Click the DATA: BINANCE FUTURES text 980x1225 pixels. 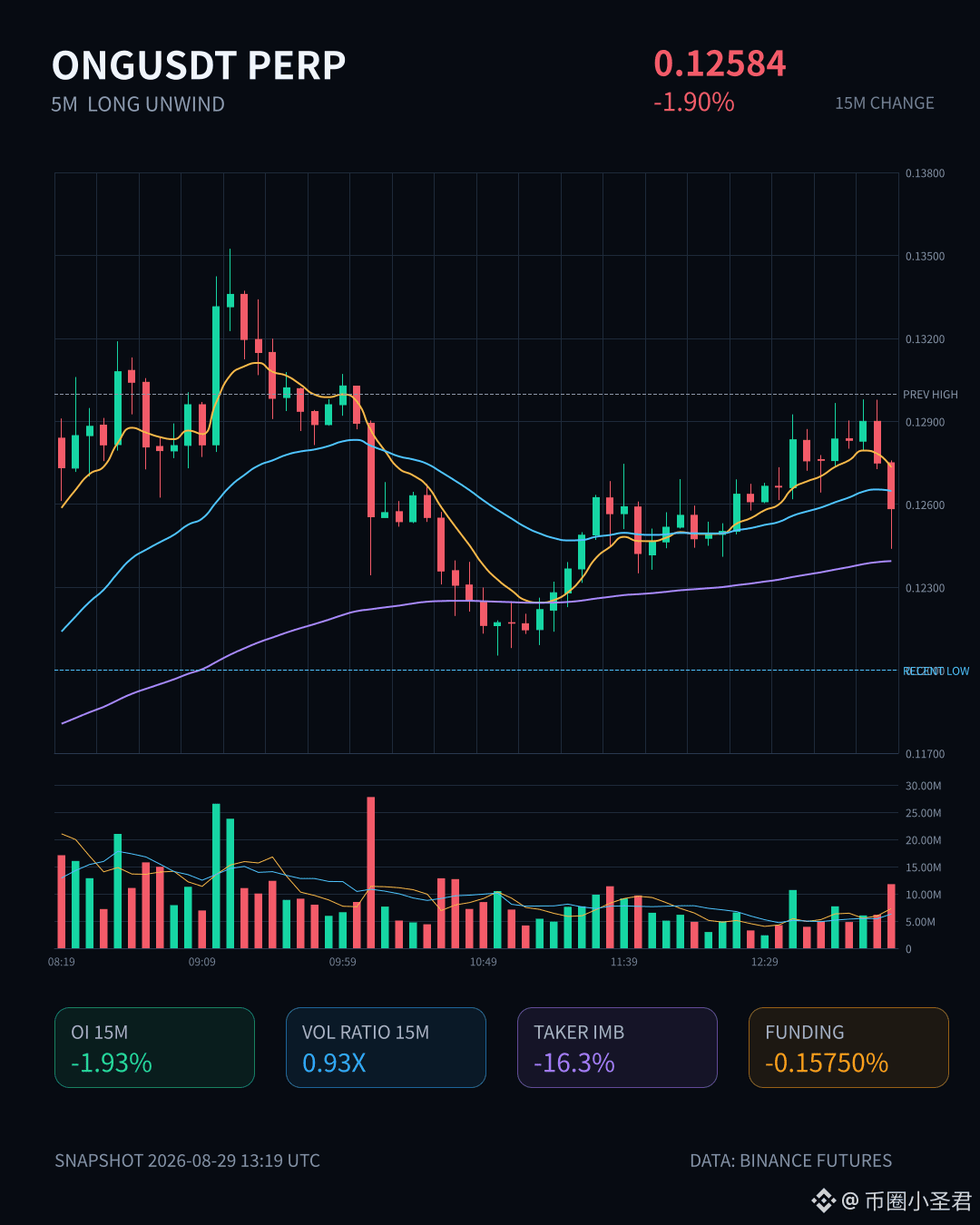click(x=791, y=1161)
